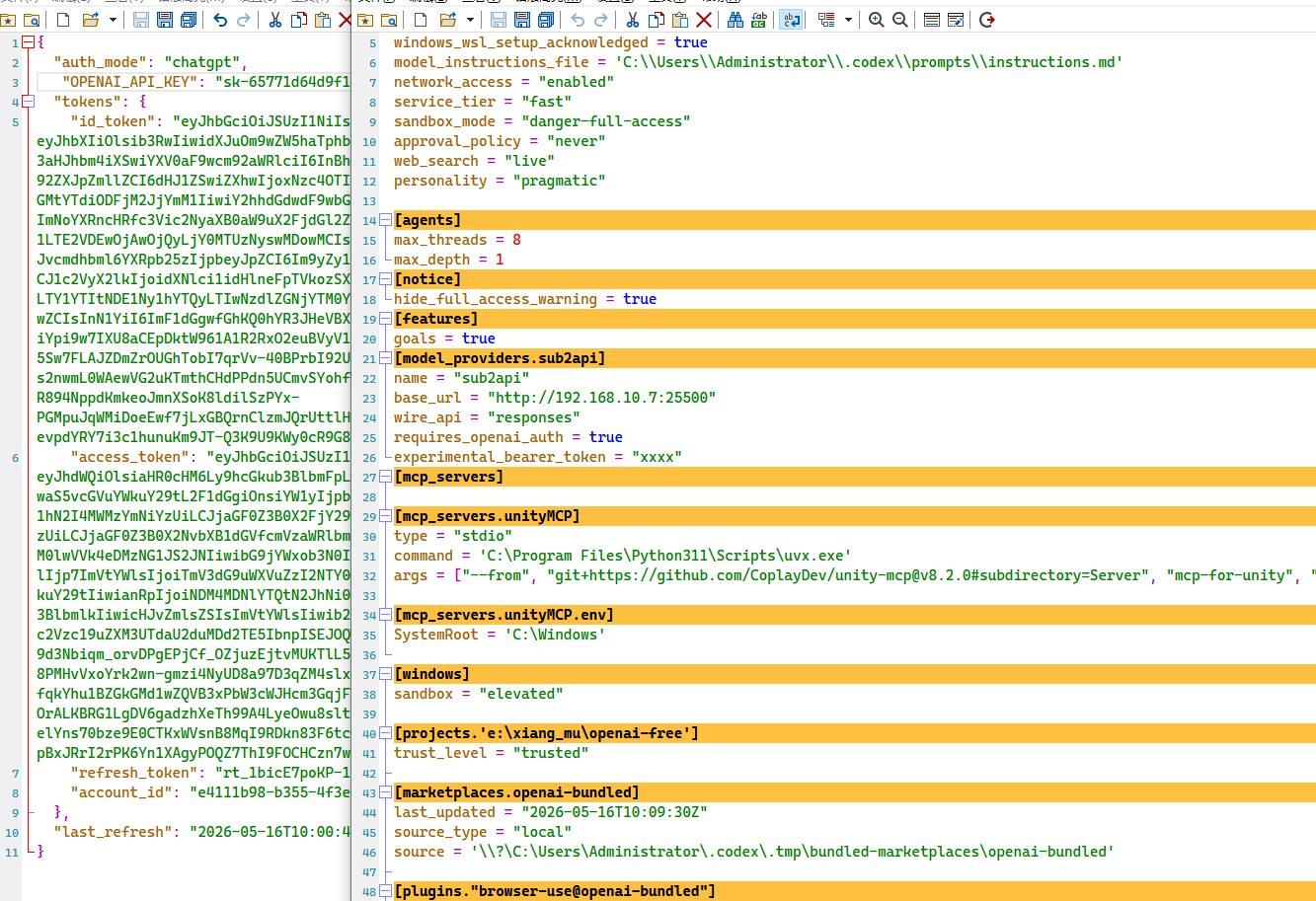Toggle word wrap in right editor toolbar
Viewport: 1316px width, 901px height.
(x=791, y=20)
